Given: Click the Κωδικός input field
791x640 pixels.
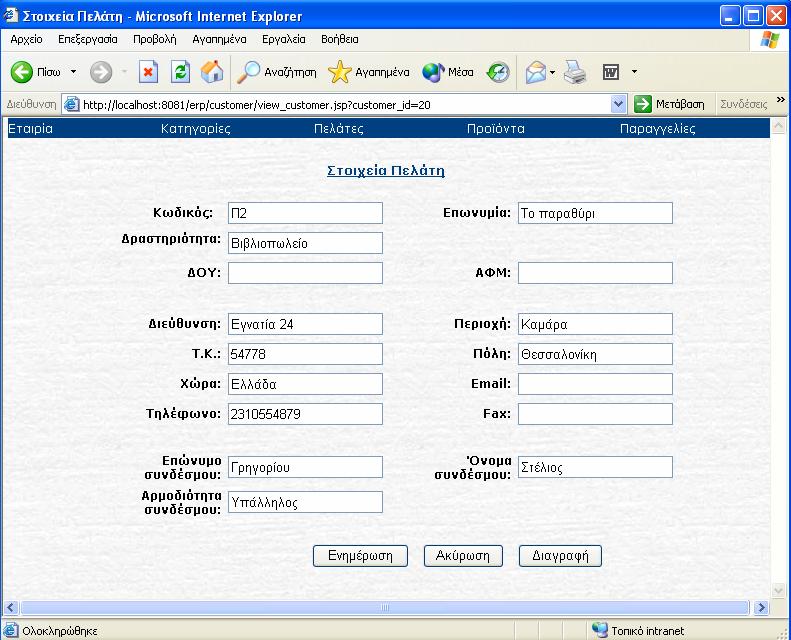Looking at the screenshot, I should (x=305, y=213).
